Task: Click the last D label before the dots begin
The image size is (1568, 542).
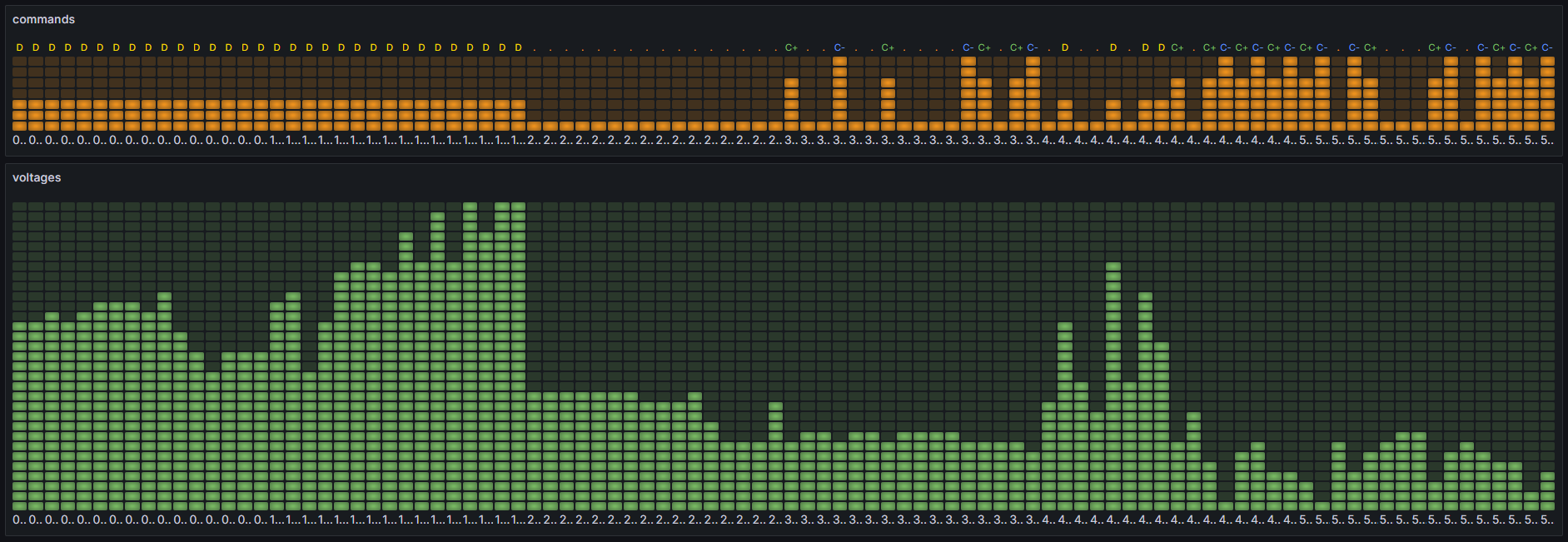Action: tap(518, 47)
